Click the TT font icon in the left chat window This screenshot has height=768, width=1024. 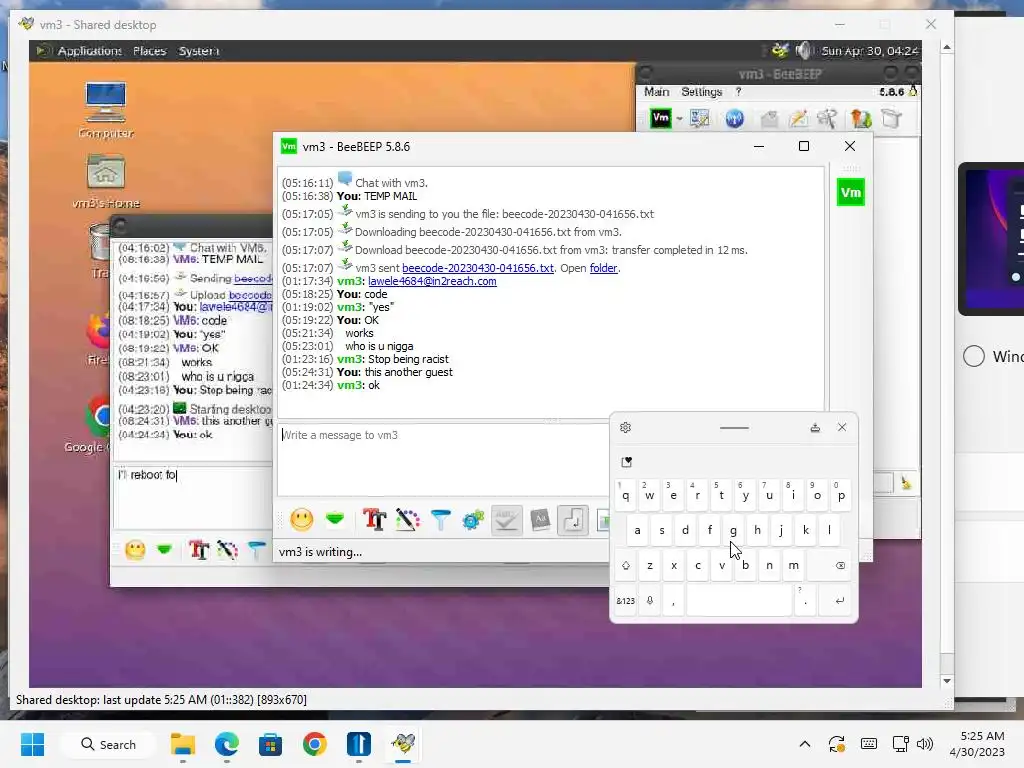click(199, 550)
